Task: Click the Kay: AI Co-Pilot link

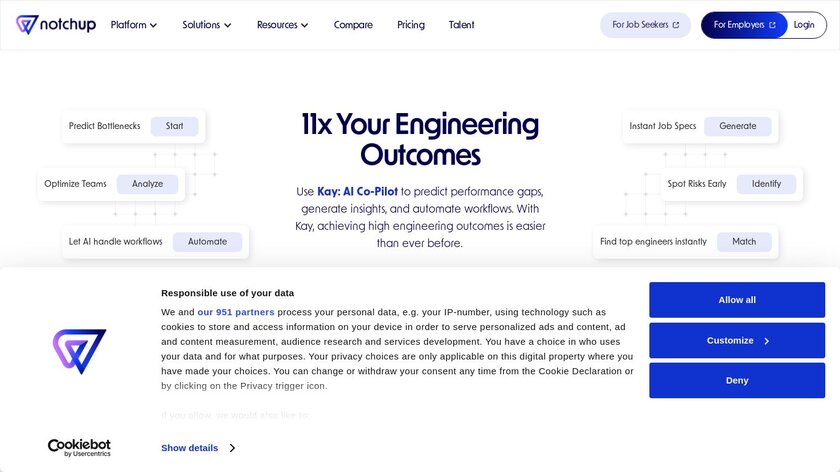Action: click(358, 191)
